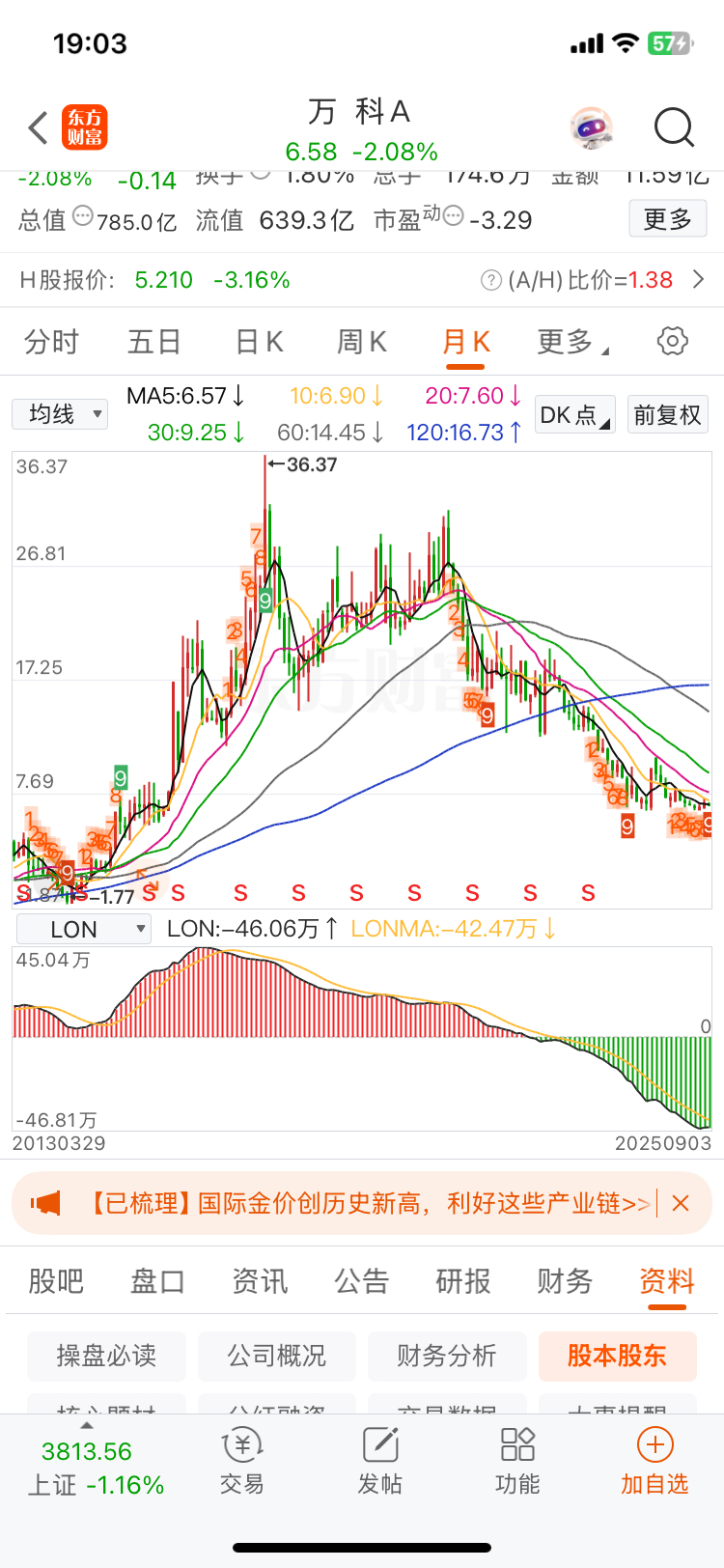The height and width of the screenshot is (1568, 724).
Task: Select the 月K chart tab
Action: pyautogui.click(x=466, y=343)
